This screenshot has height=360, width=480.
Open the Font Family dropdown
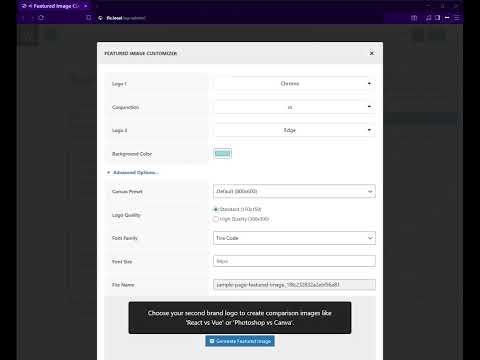coord(294,238)
